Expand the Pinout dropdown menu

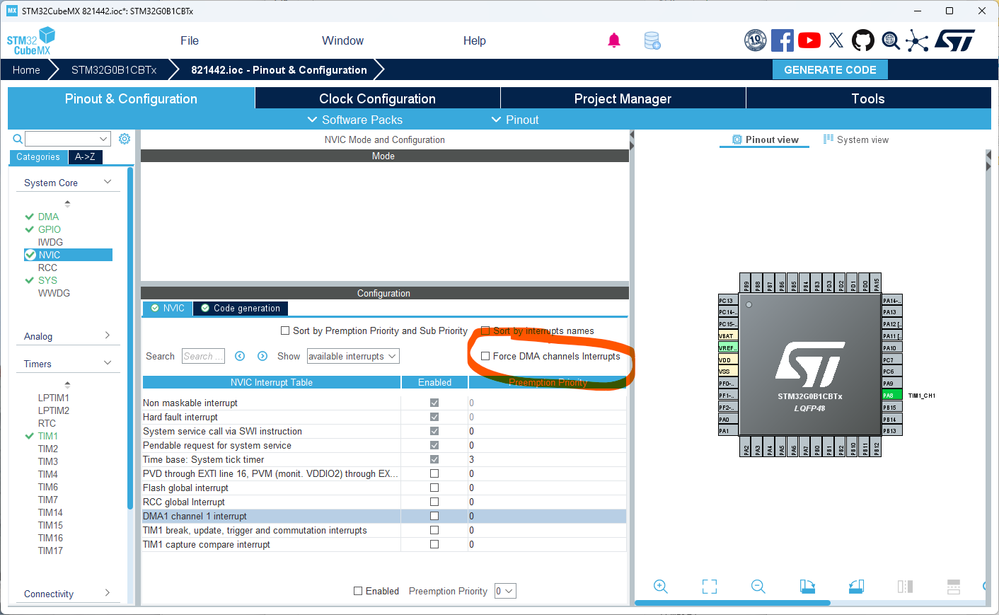(x=515, y=120)
